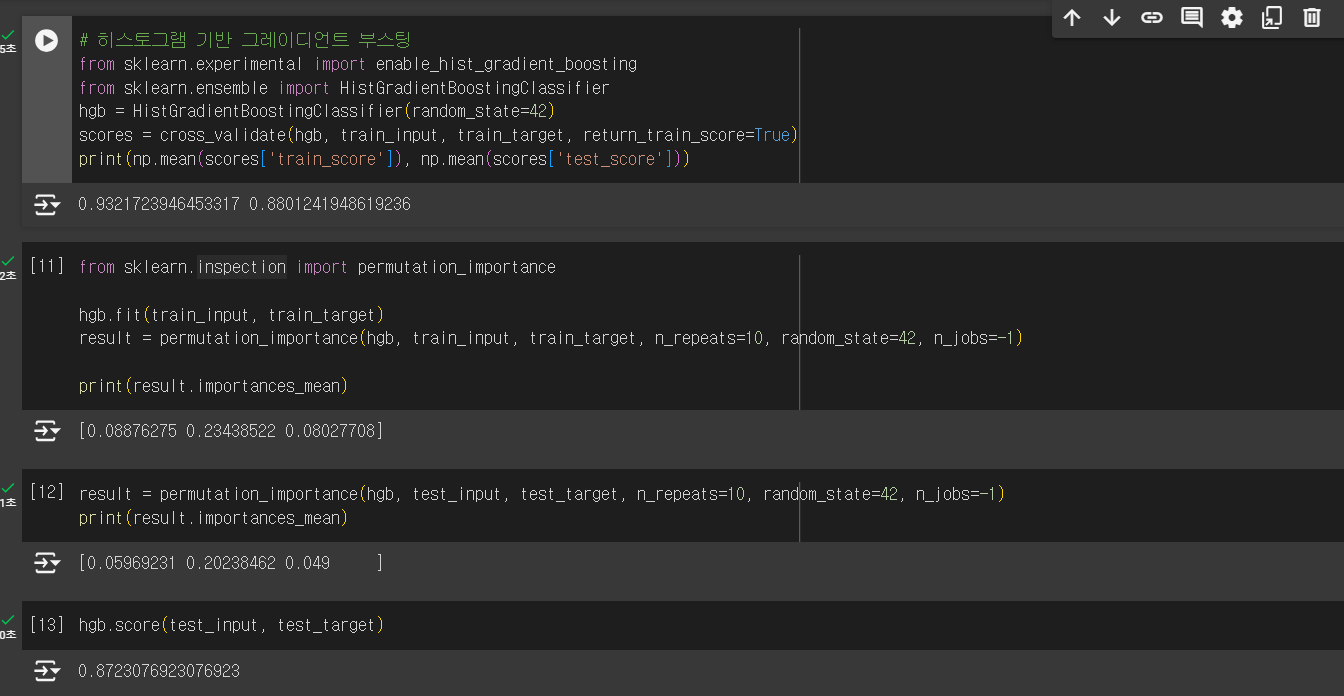
Task: Click cross_validate code line
Action: click(438, 136)
